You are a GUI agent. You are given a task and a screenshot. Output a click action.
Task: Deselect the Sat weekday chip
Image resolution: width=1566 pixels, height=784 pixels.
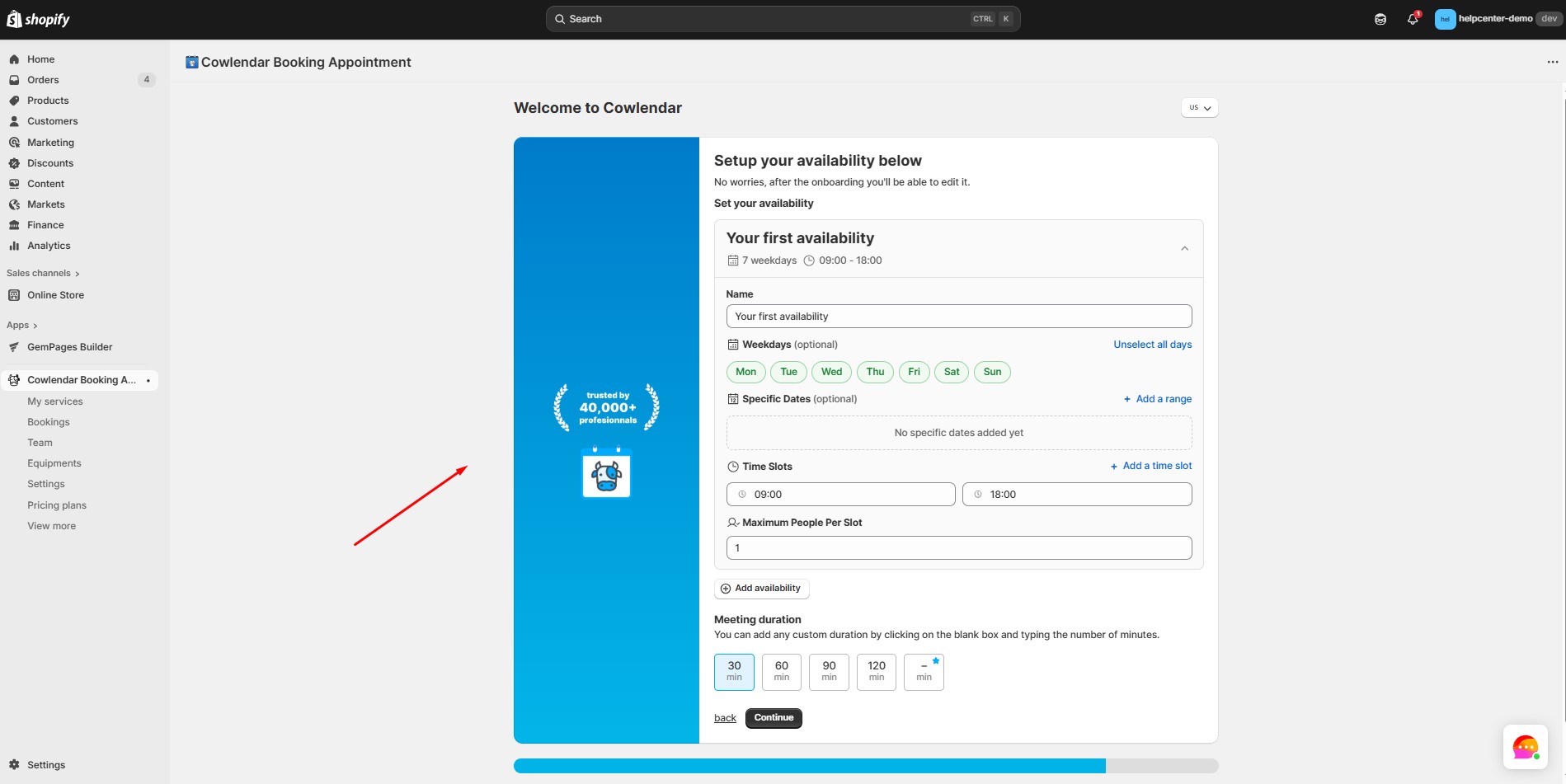coord(951,372)
